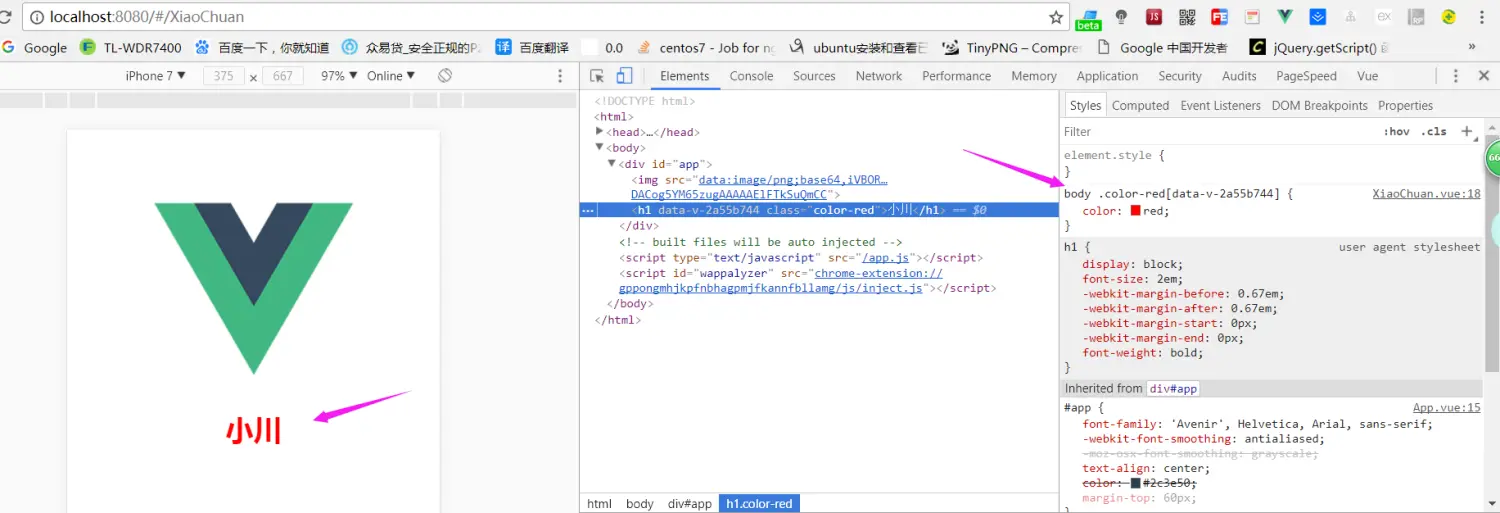The height and width of the screenshot is (513, 1500).
Task: Select html in breadcrumb bar
Action: pos(599,504)
